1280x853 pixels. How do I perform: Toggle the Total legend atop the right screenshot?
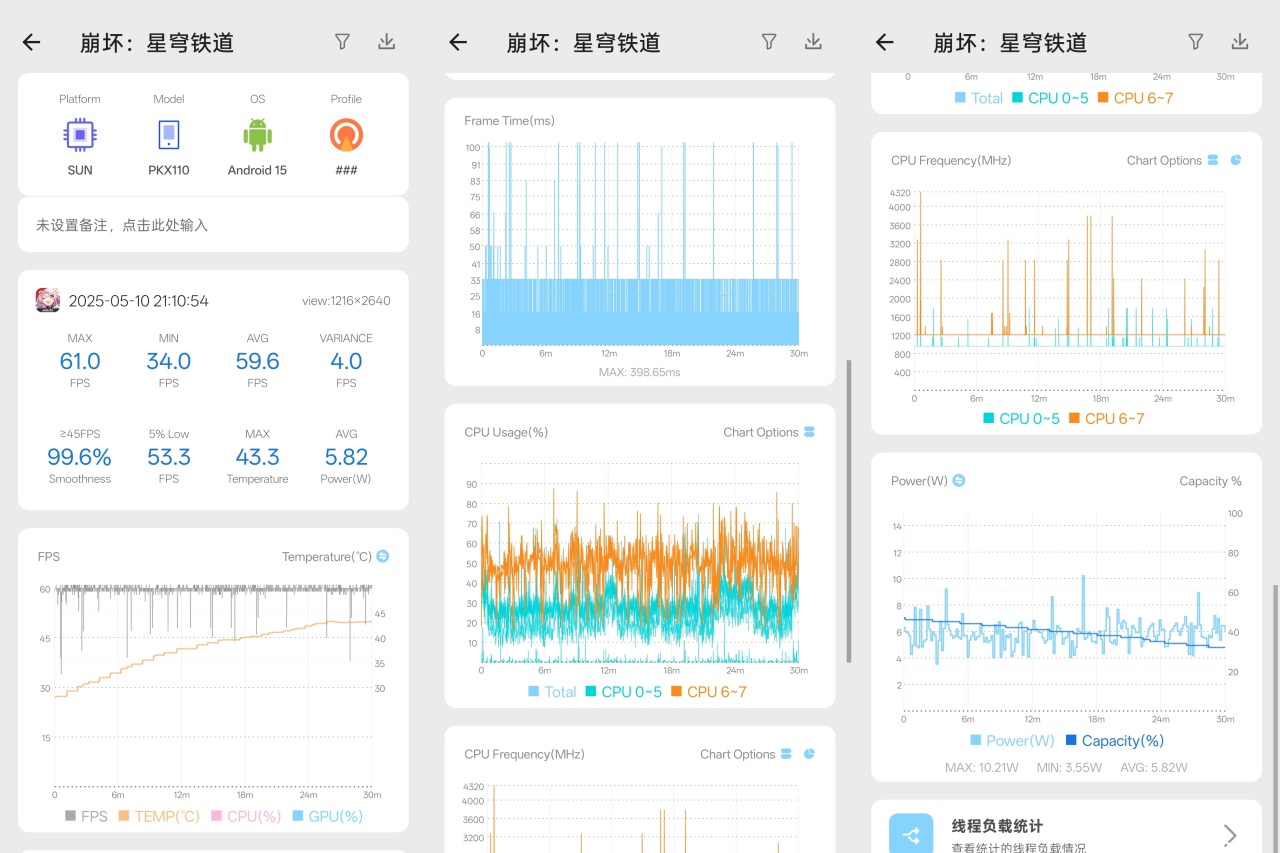pos(979,98)
